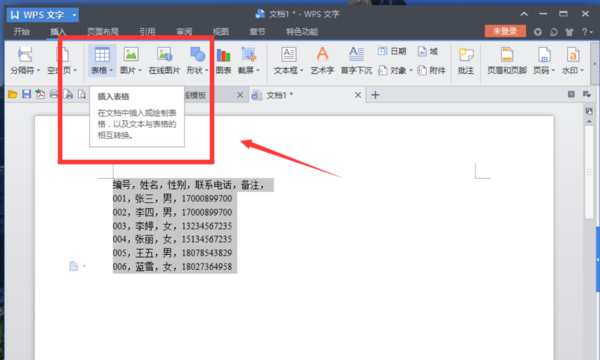Switch to the 页面布局 ribbon tab
The width and height of the screenshot is (600, 360).
103,32
